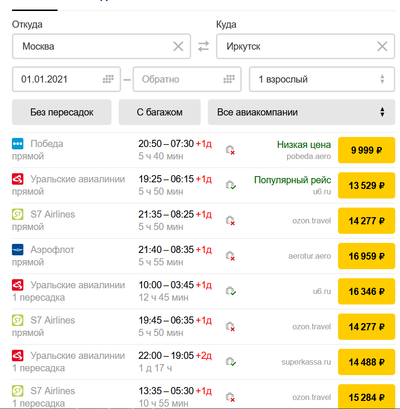The width and height of the screenshot is (400, 409).
Task: Toggle the Без пересадок filter
Action: [x=62, y=112]
